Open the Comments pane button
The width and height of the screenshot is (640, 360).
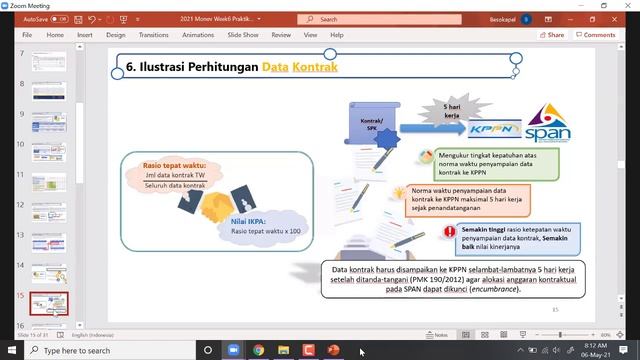click(x=596, y=35)
